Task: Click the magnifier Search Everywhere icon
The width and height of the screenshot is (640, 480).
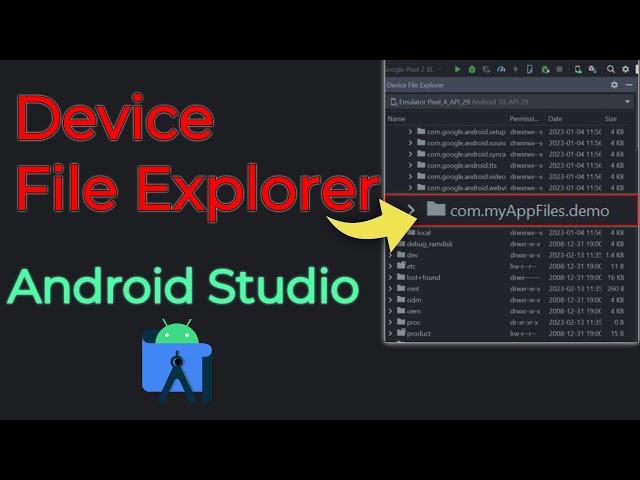Action: coord(611,69)
